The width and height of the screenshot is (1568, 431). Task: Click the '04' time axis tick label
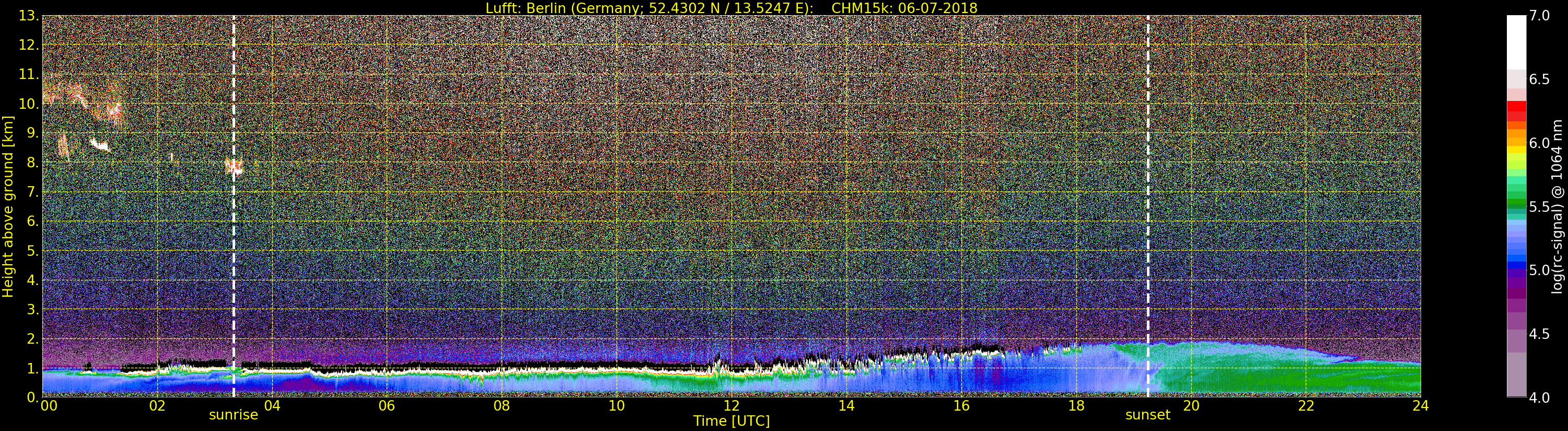pyautogui.click(x=272, y=405)
